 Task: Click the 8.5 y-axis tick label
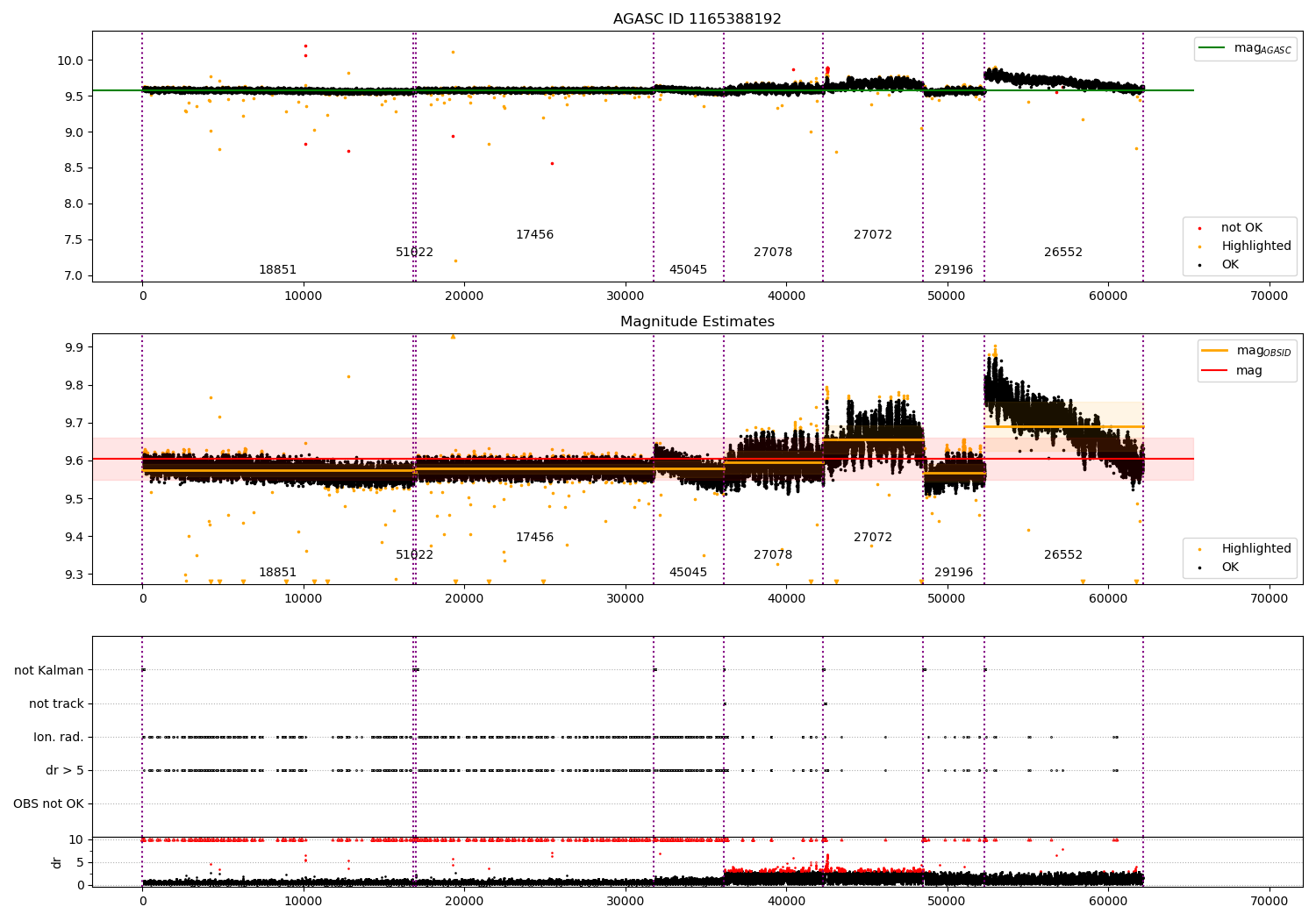tap(74, 168)
